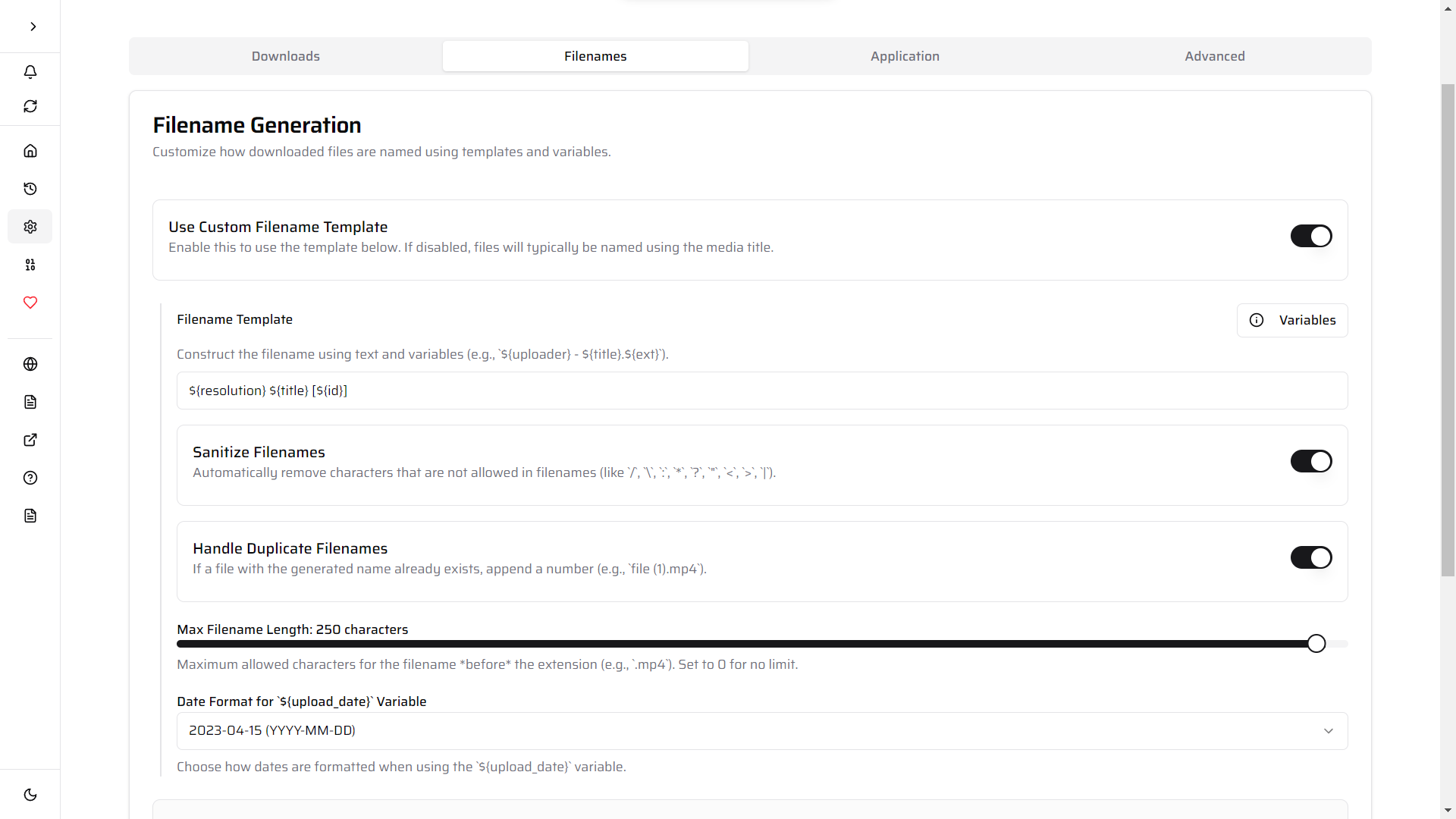Open favorites via the heart icon
The image size is (1456, 819).
tap(30, 303)
